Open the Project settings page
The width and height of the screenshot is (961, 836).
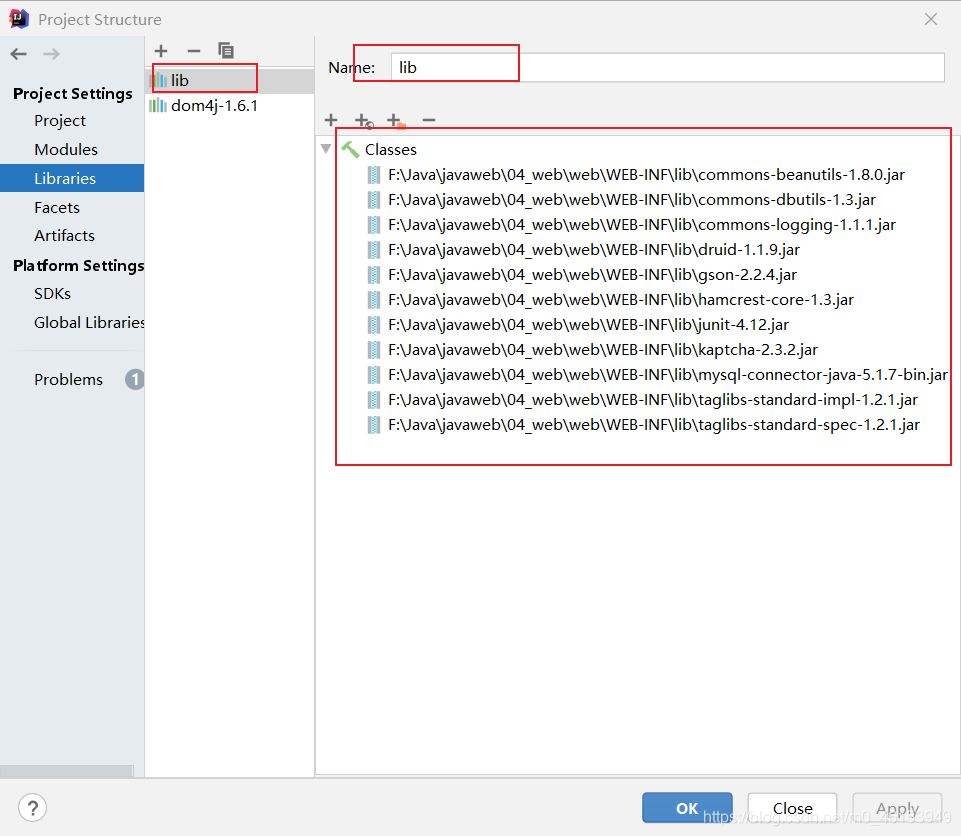60,121
